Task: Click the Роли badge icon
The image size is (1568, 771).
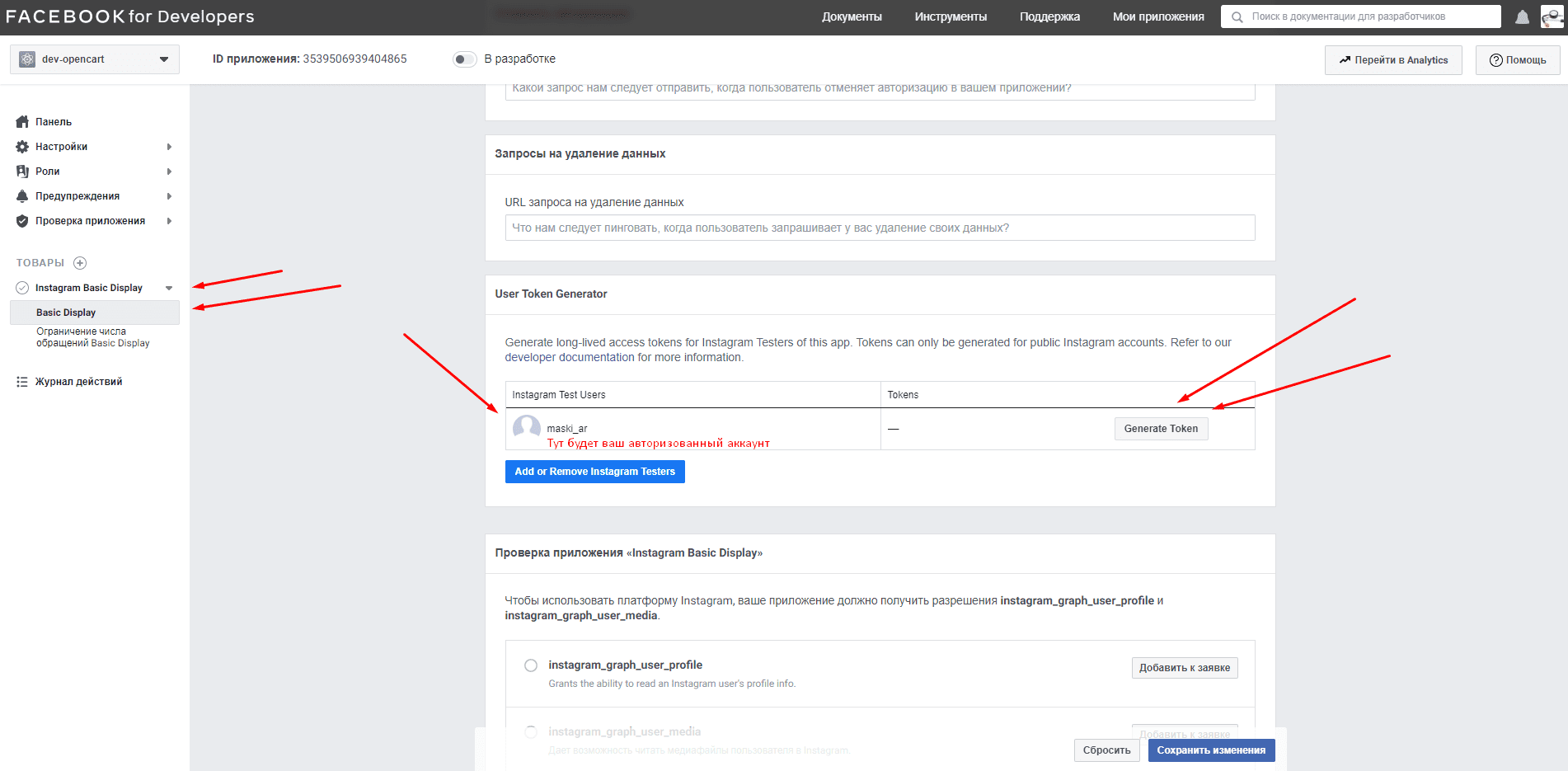Action: tap(22, 172)
